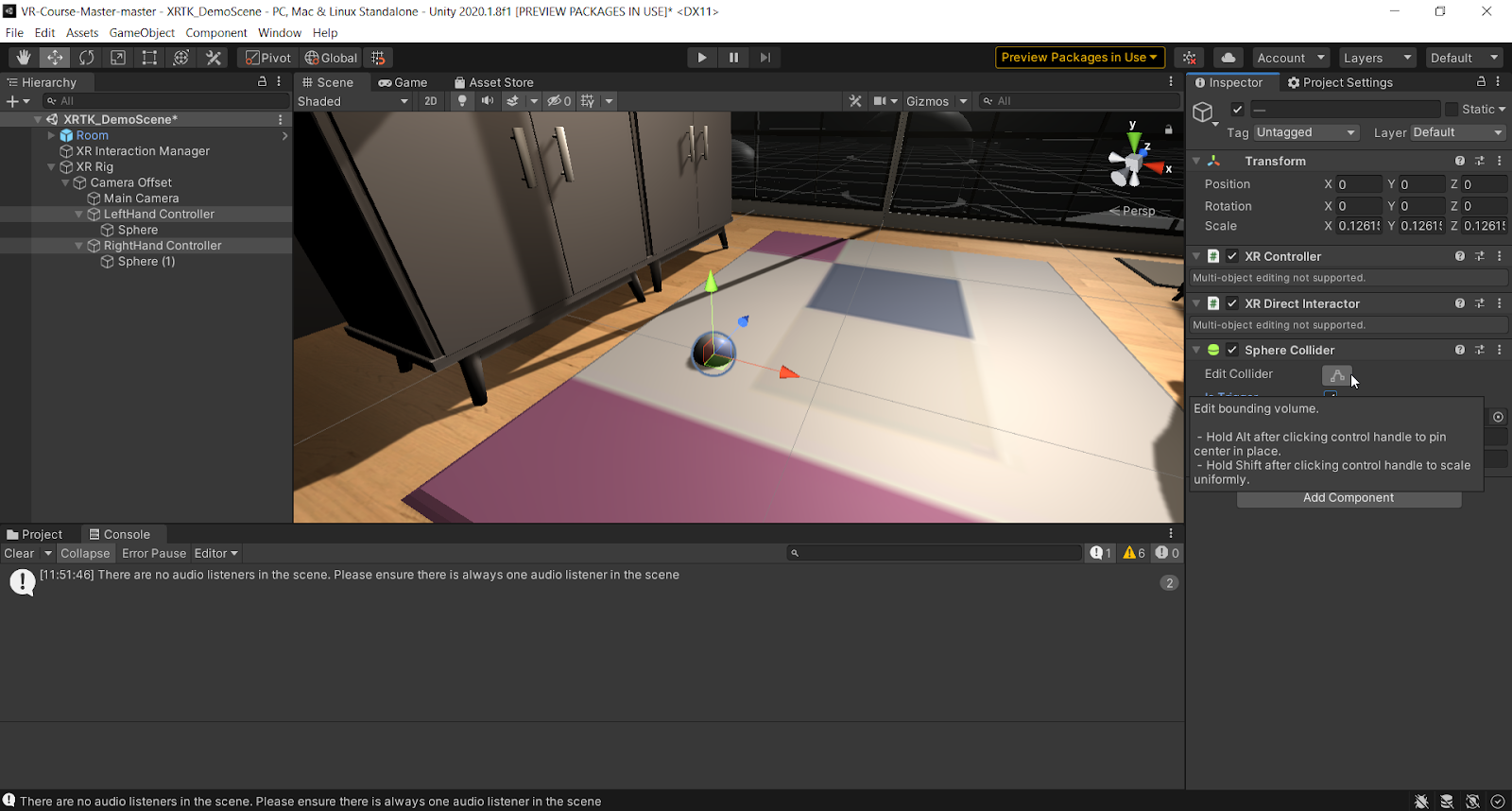Open the Shaded draw mode dropdown

[352, 101]
